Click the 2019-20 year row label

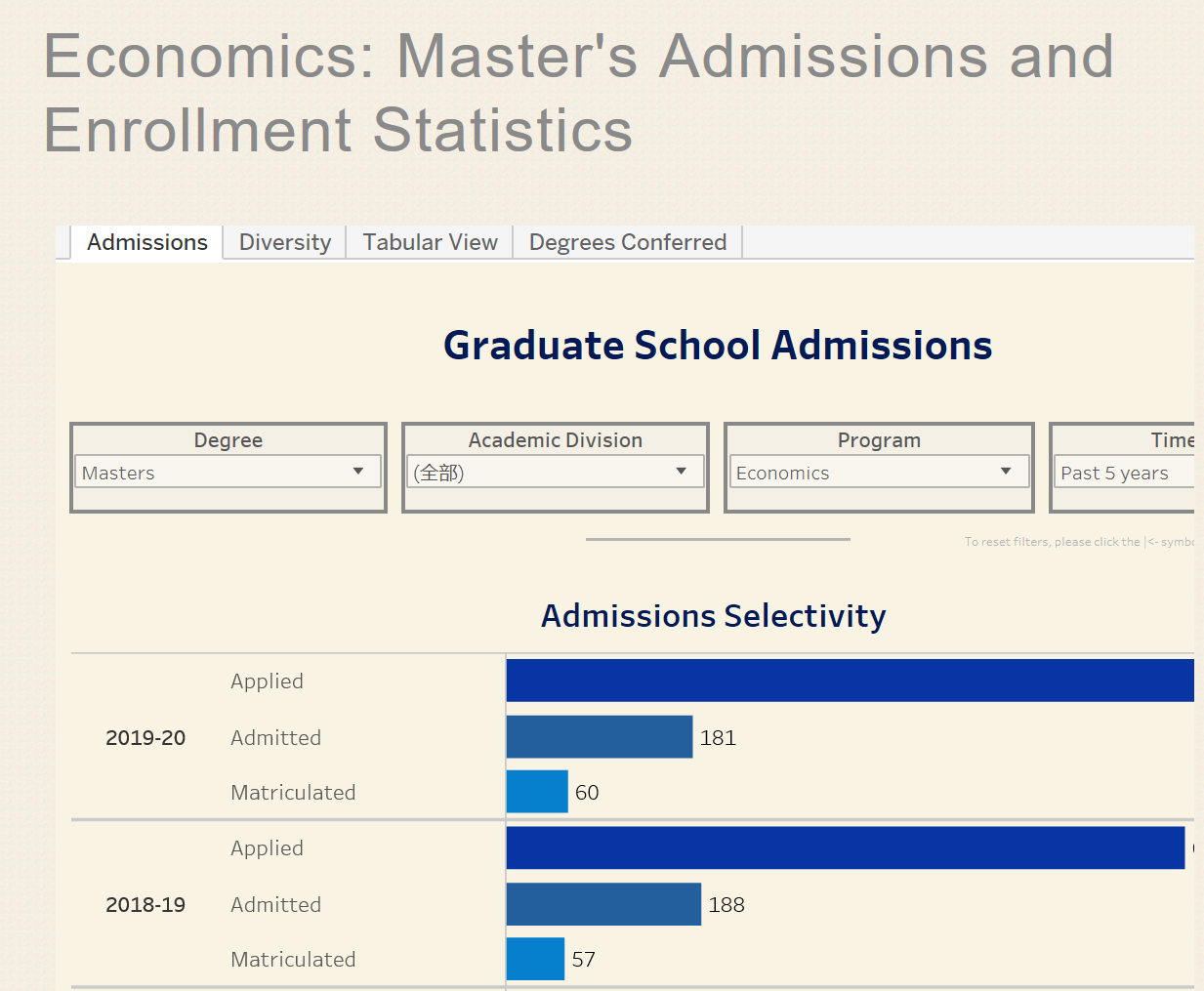coord(145,738)
